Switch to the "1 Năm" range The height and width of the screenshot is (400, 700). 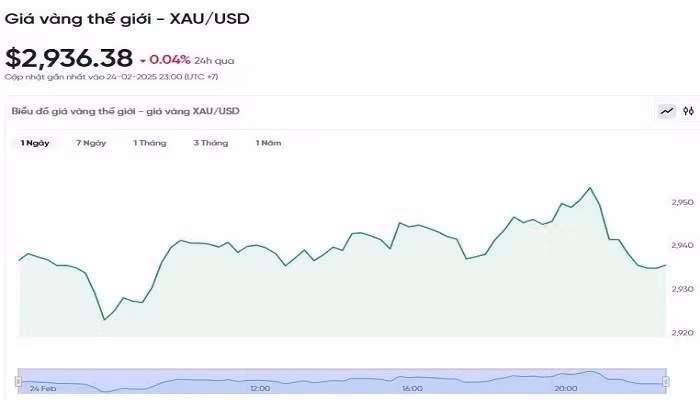point(269,143)
